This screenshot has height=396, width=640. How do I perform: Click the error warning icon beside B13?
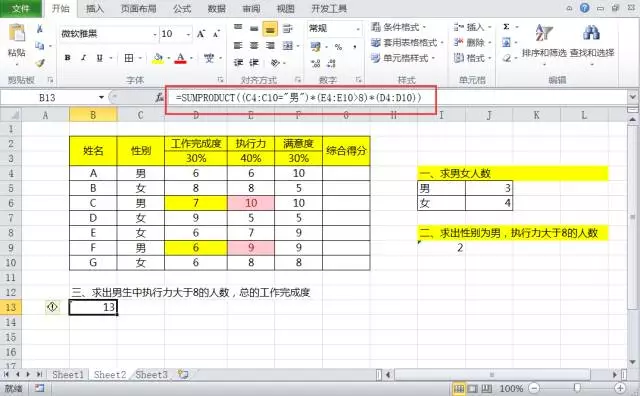52,307
